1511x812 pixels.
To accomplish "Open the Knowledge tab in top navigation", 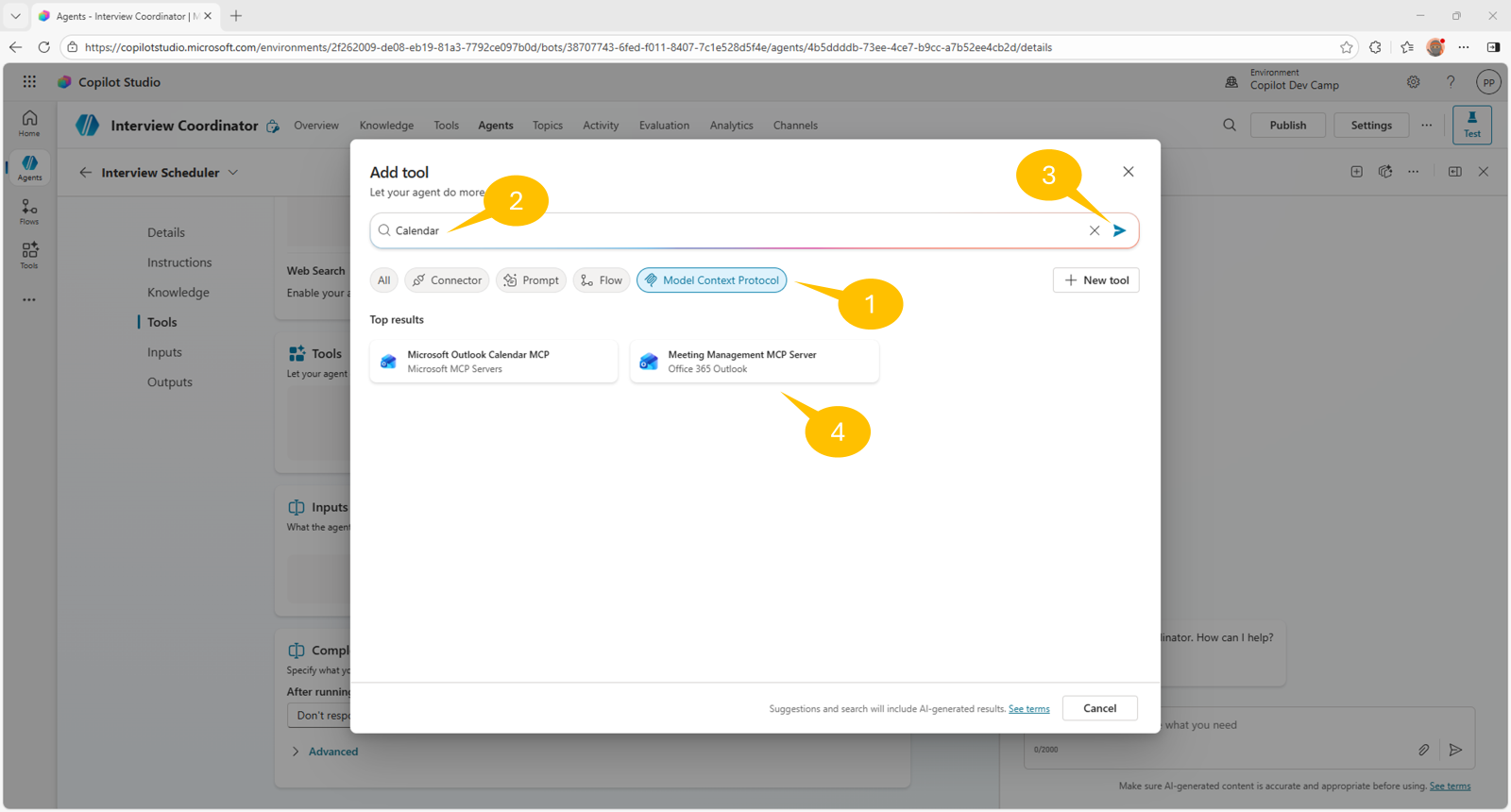I will coord(386,125).
